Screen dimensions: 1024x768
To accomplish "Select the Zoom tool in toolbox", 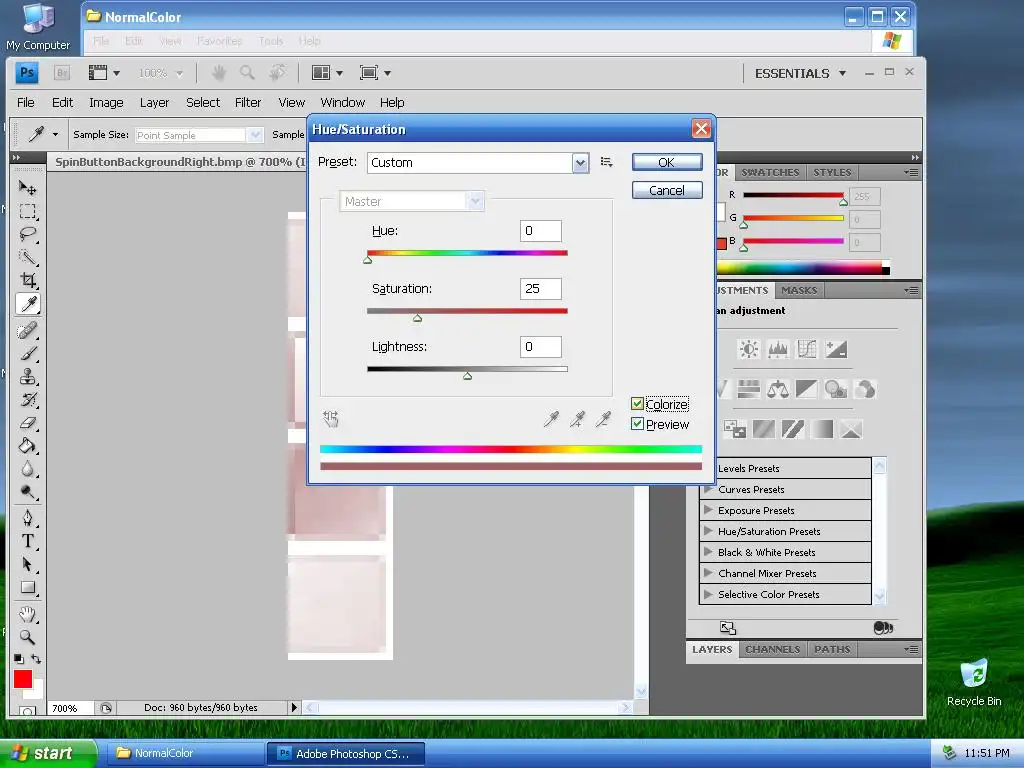I will [27, 637].
